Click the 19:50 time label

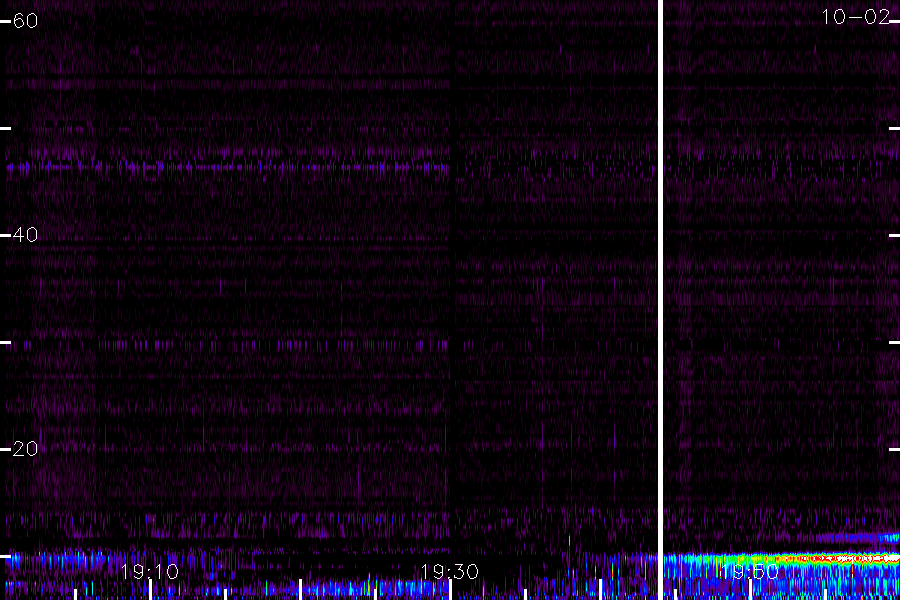(x=750, y=572)
